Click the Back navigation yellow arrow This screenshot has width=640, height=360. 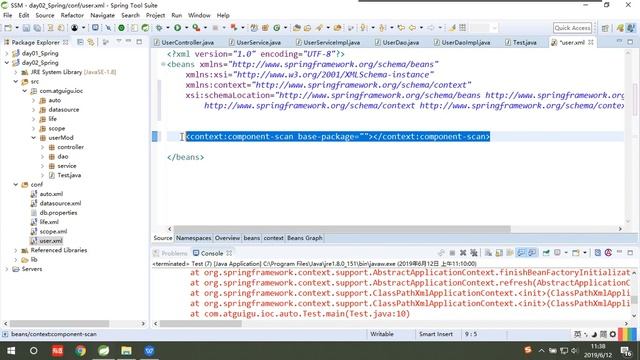412,28
